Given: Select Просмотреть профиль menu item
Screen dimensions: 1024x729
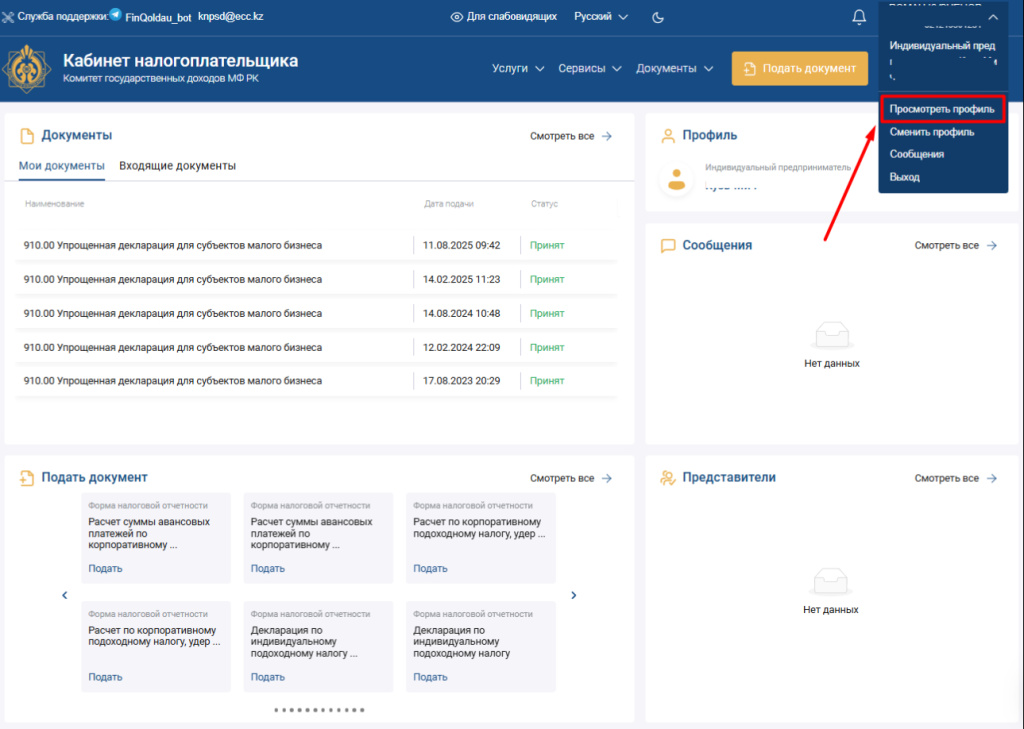Looking at the screenshot, I should (x=941, y=108).
